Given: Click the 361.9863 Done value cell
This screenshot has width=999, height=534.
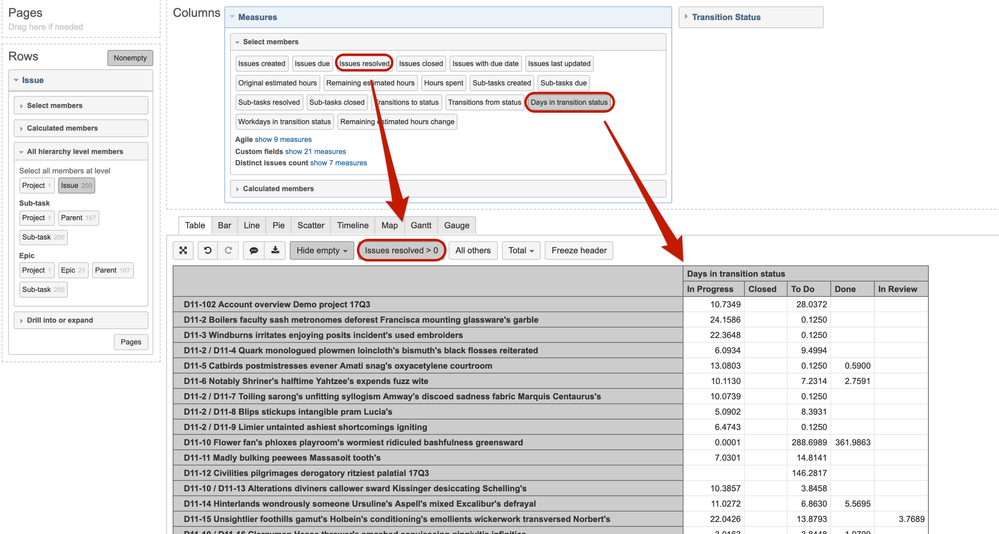Looking at the screenshot, I should 852,442.
